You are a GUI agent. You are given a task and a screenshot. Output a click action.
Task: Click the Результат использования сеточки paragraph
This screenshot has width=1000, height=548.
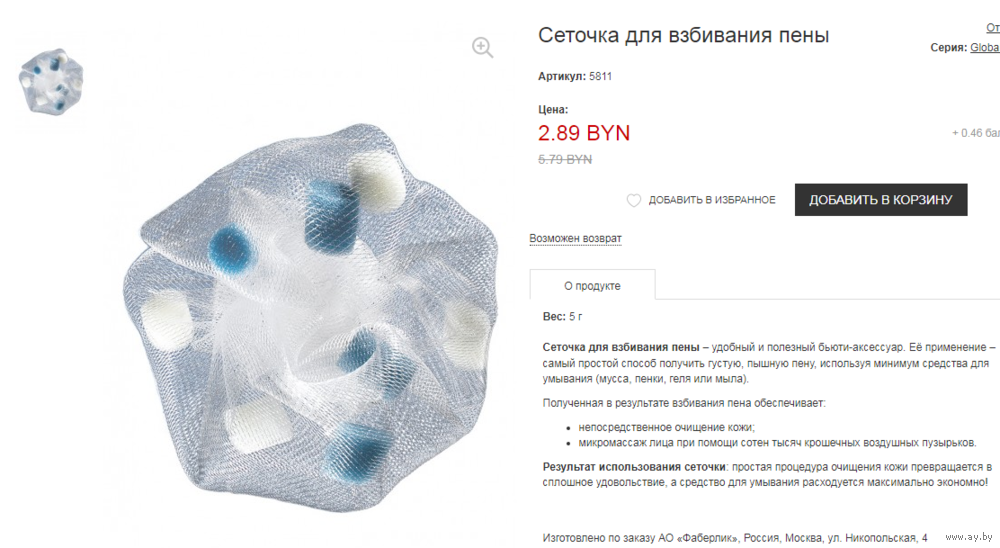(767, 475)
